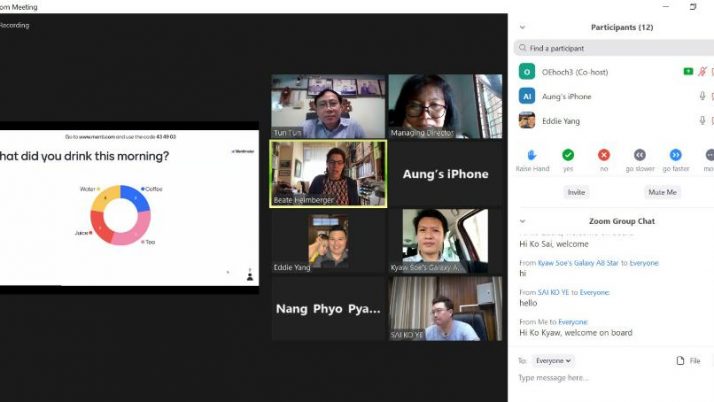Click the green yes reaction icon
Image resolution: width=714 pixels, height=402 pixels.
click(568, 155)
